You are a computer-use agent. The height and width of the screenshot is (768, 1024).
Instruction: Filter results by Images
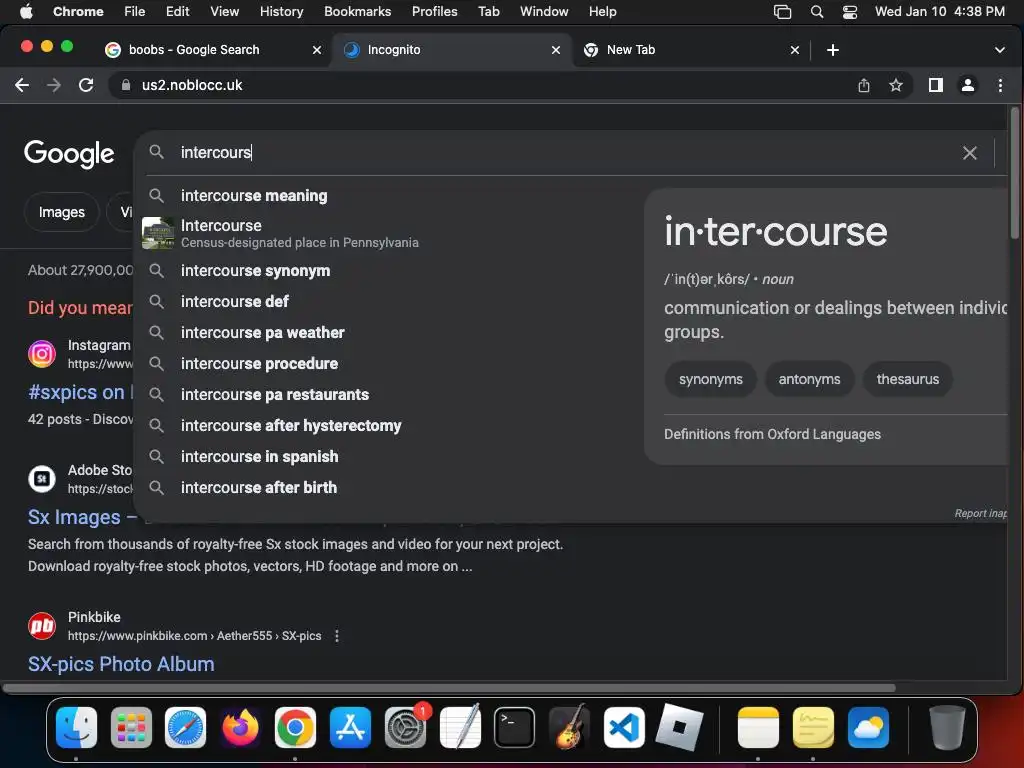pos(61,212)
